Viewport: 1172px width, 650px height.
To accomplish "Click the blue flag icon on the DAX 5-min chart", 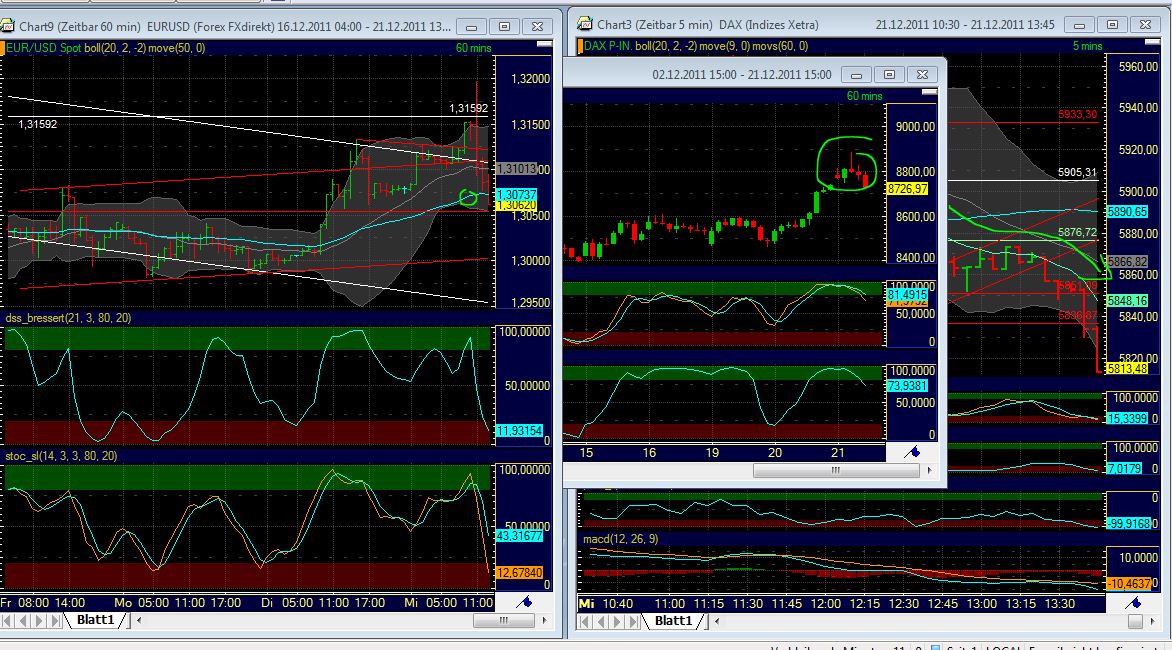I will [x=1136, y=601].
